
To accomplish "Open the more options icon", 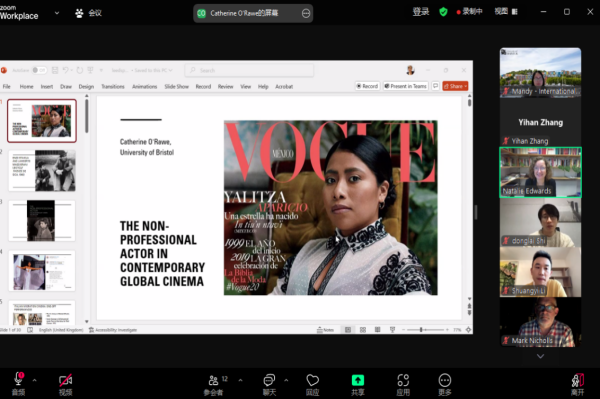I will pyautogui.click(x=445, y=380).
